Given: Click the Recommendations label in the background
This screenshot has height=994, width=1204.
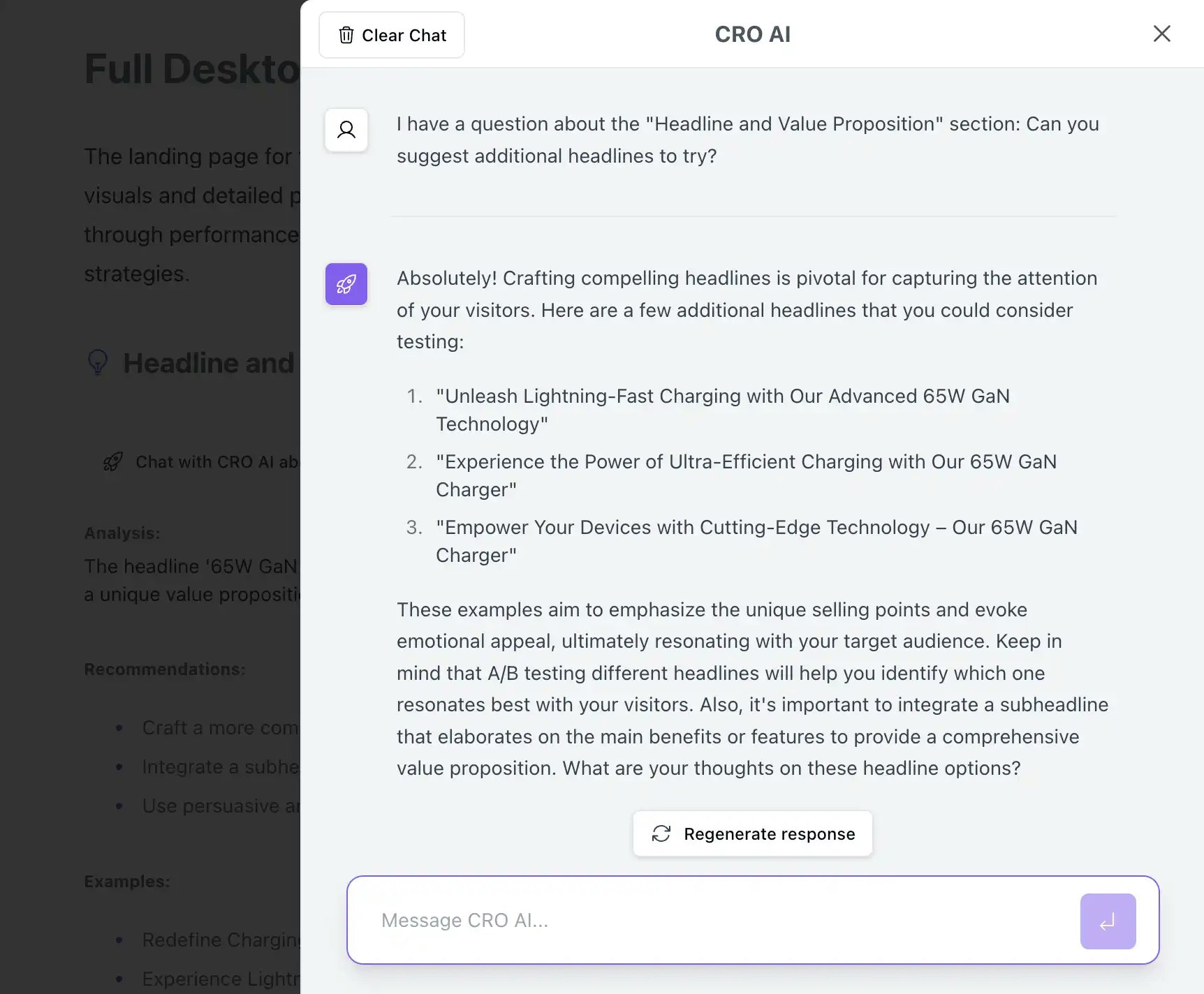Looking at the screenshot, I should tap(165, 669).
